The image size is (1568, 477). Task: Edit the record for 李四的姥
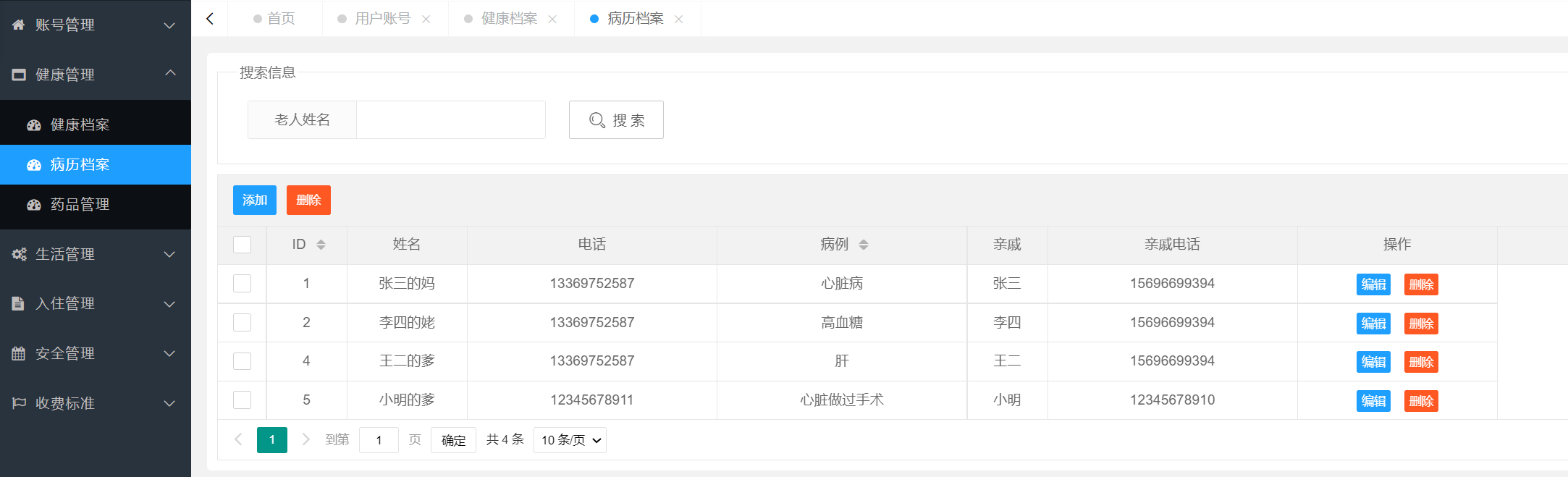pyautogui.click(x=1373, y=324)
